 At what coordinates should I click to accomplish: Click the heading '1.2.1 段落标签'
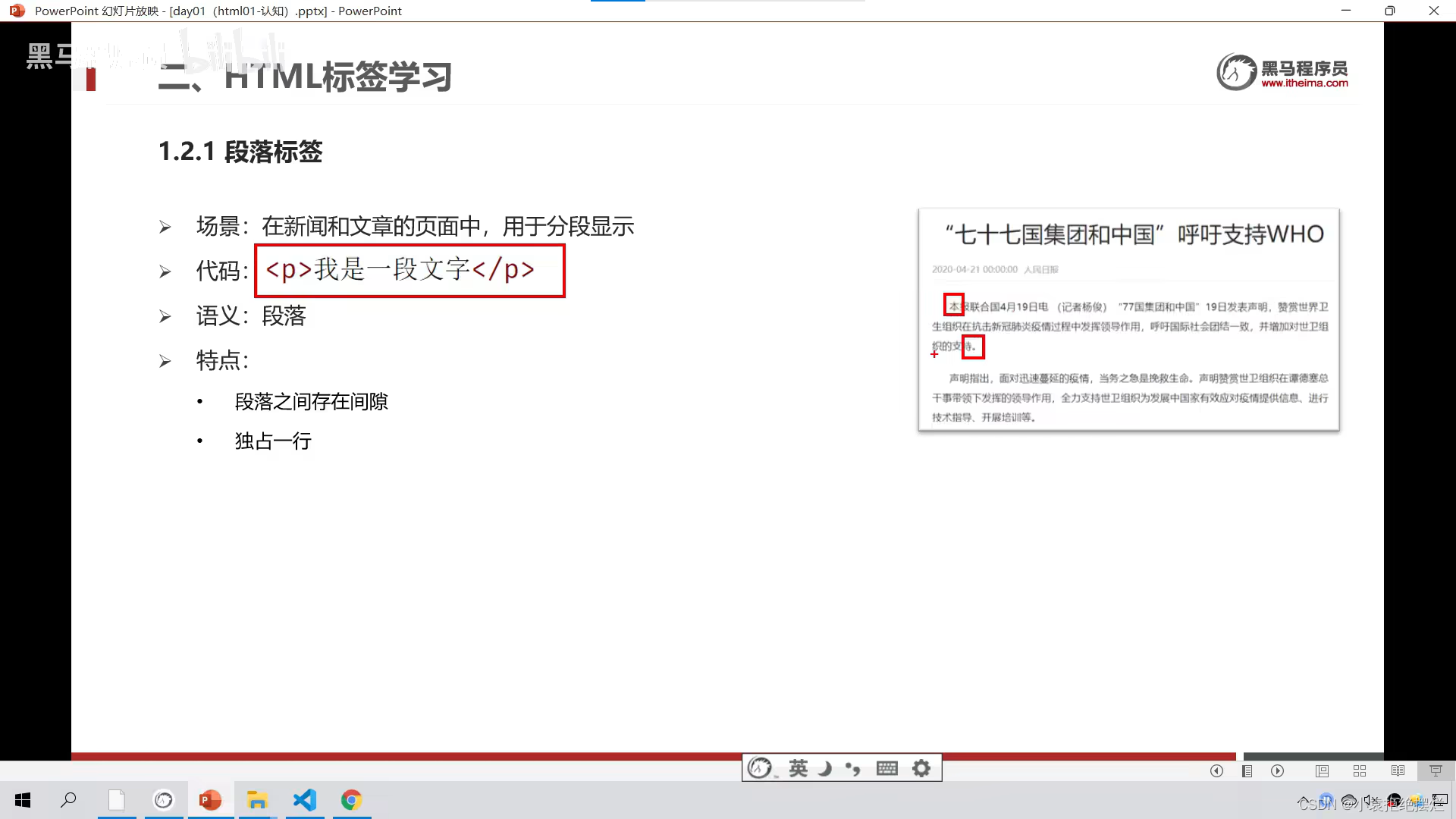point(240,152)
